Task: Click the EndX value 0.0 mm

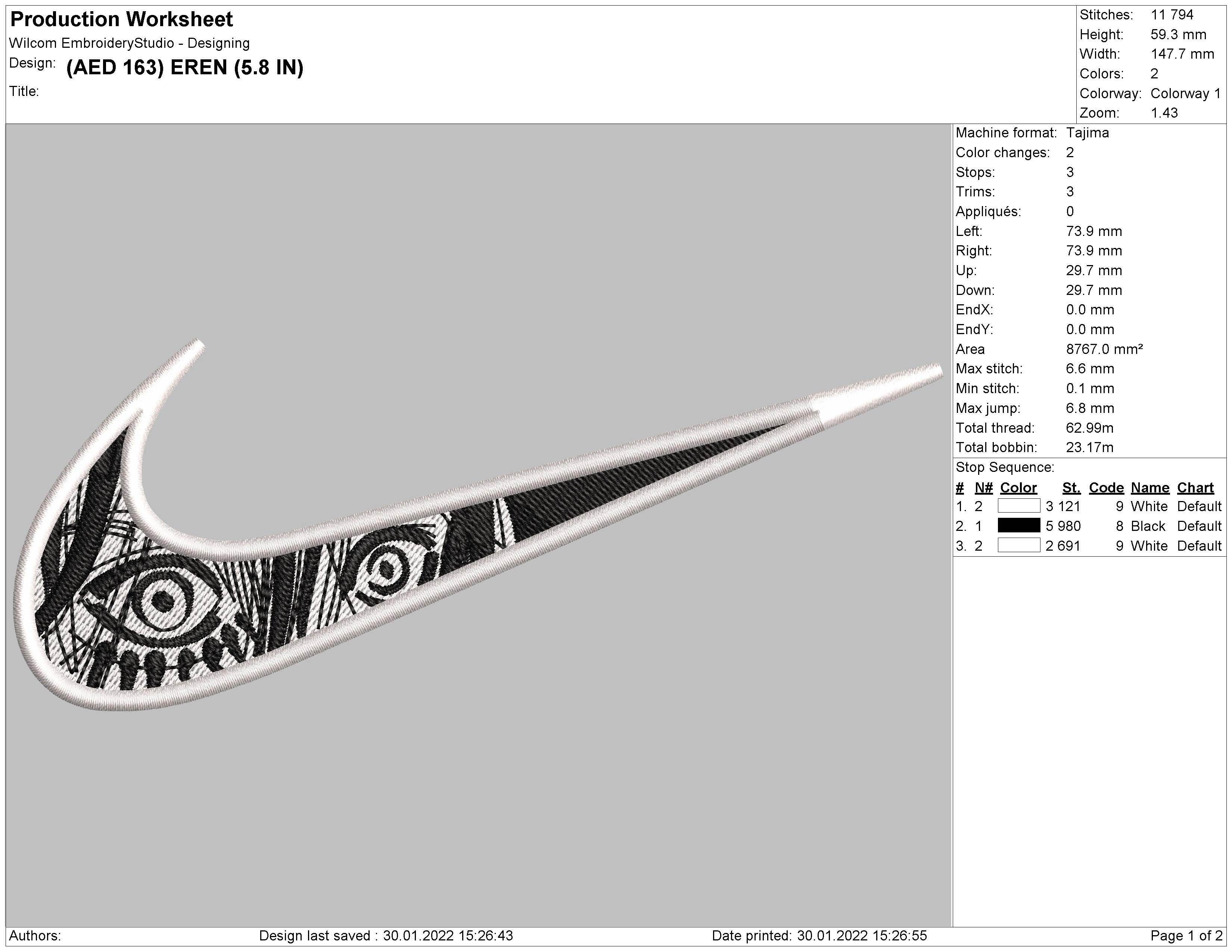Action: point(1090,309)
